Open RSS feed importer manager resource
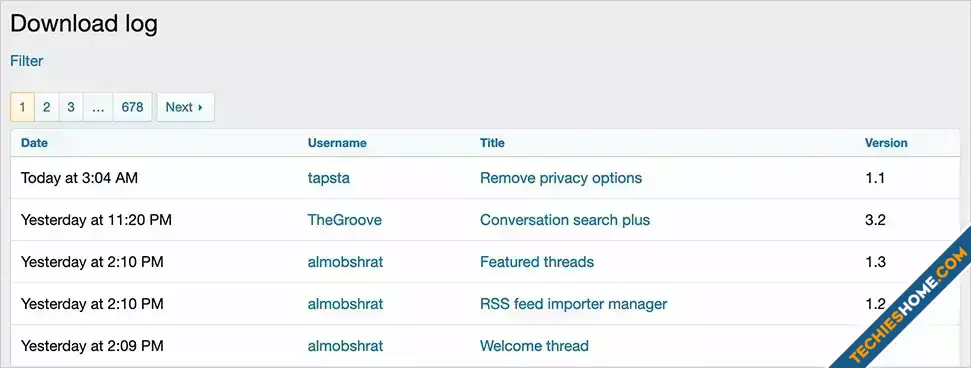Viewport: 971px width, 368px height. tap(573, 304)
